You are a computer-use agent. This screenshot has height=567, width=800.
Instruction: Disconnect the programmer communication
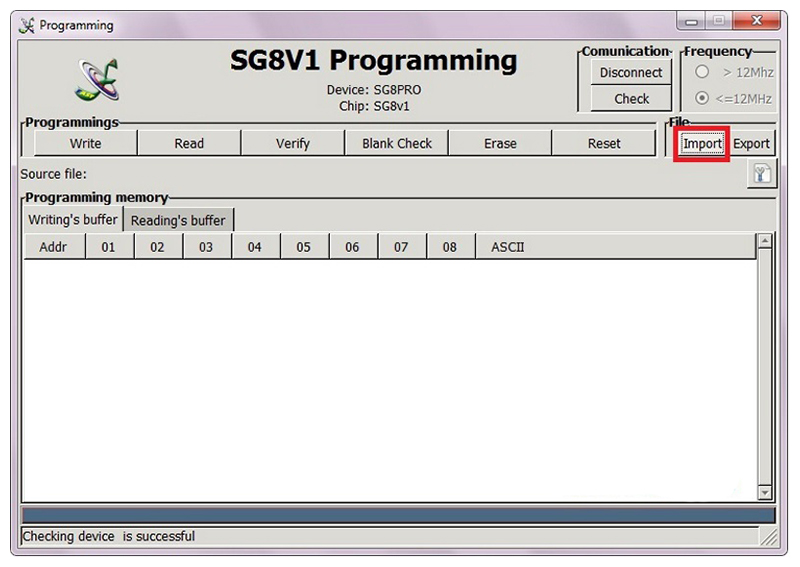(x=631, y=72)
